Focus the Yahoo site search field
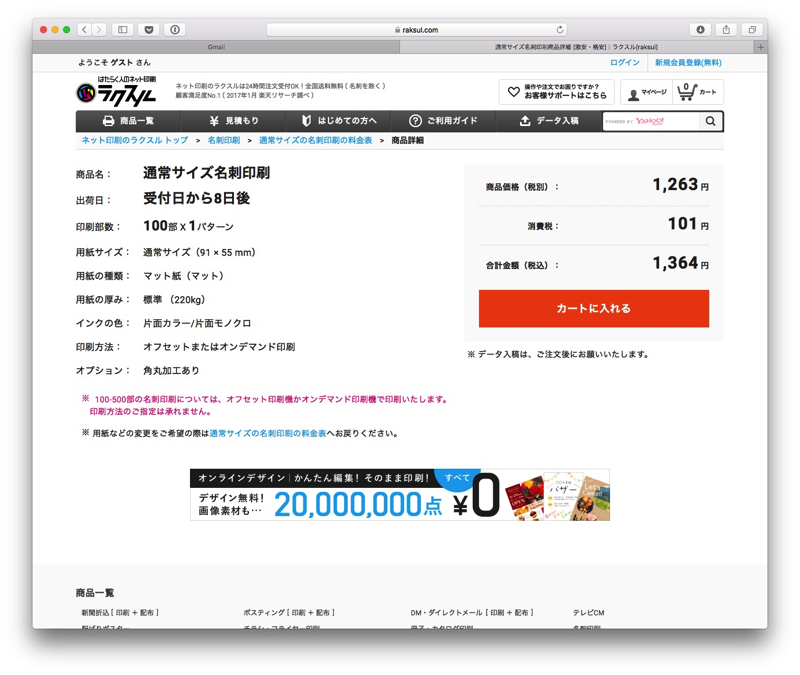The image size is (800, 675). (651, 121)
